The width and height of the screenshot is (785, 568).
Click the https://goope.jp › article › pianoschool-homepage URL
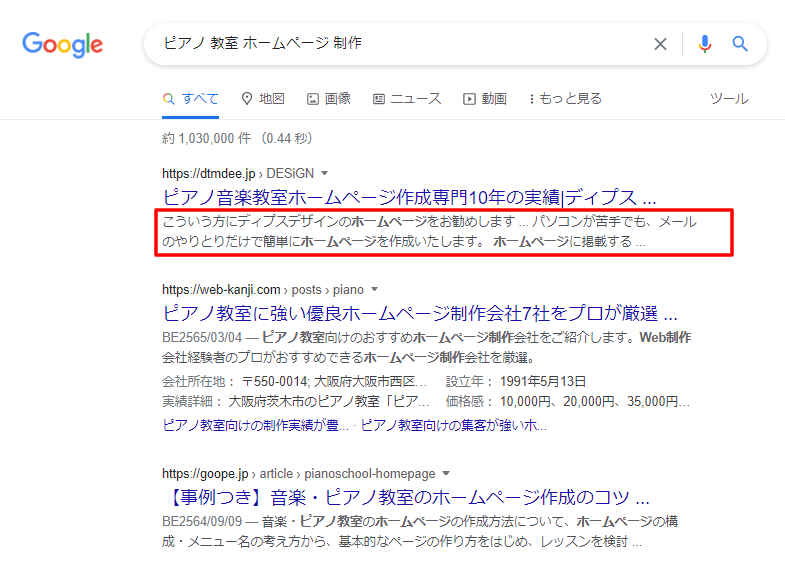(299, 473)
